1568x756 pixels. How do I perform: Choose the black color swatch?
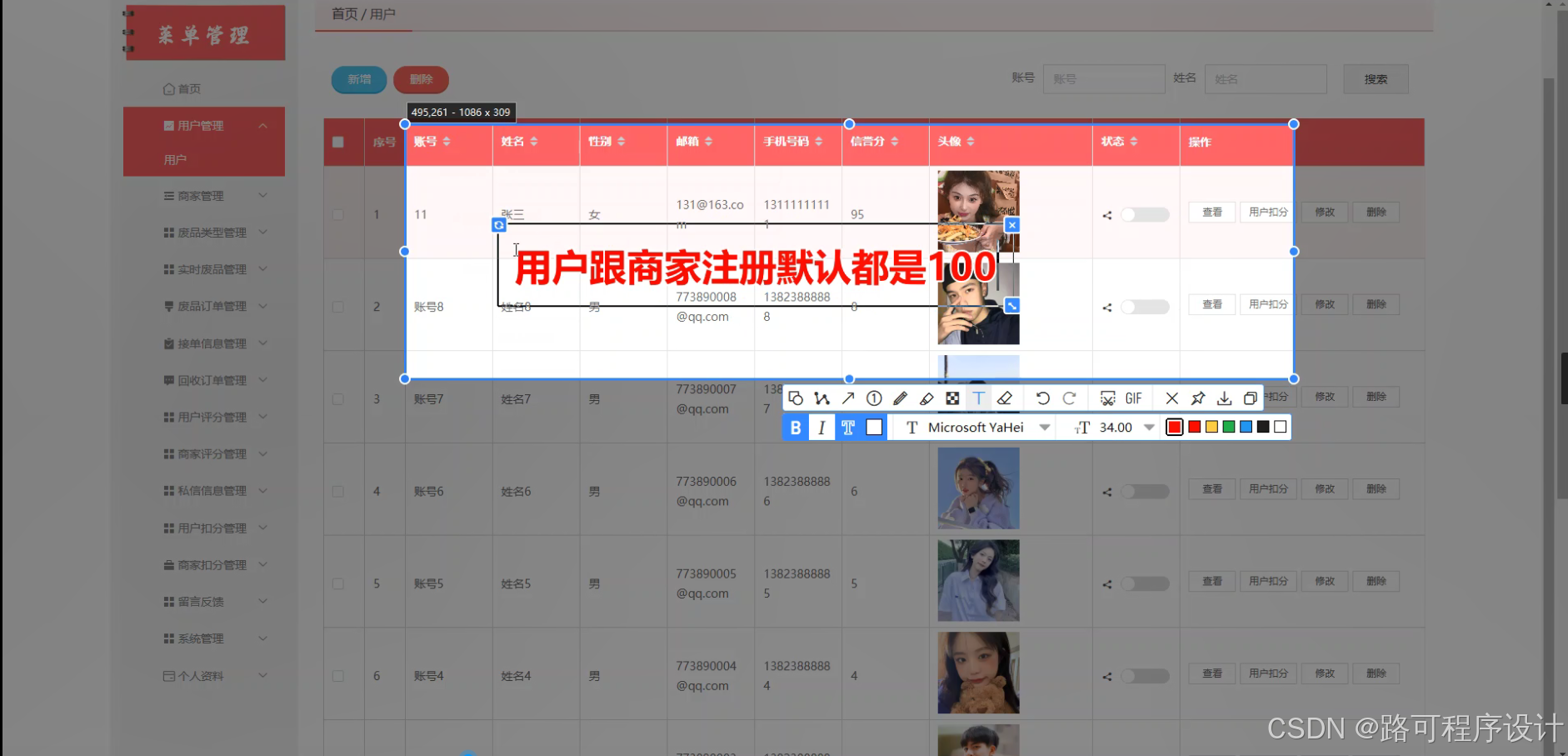[x=1263, y=427]
